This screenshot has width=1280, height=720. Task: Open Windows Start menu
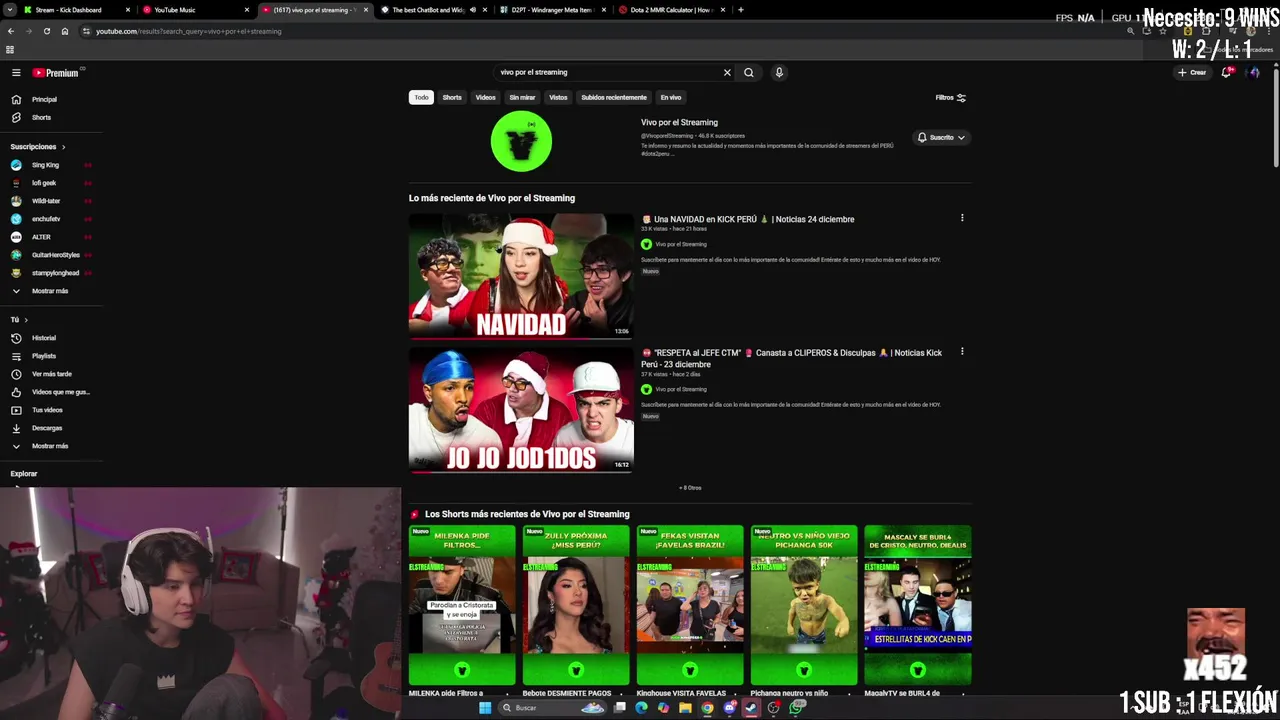(x=485, y=708)
